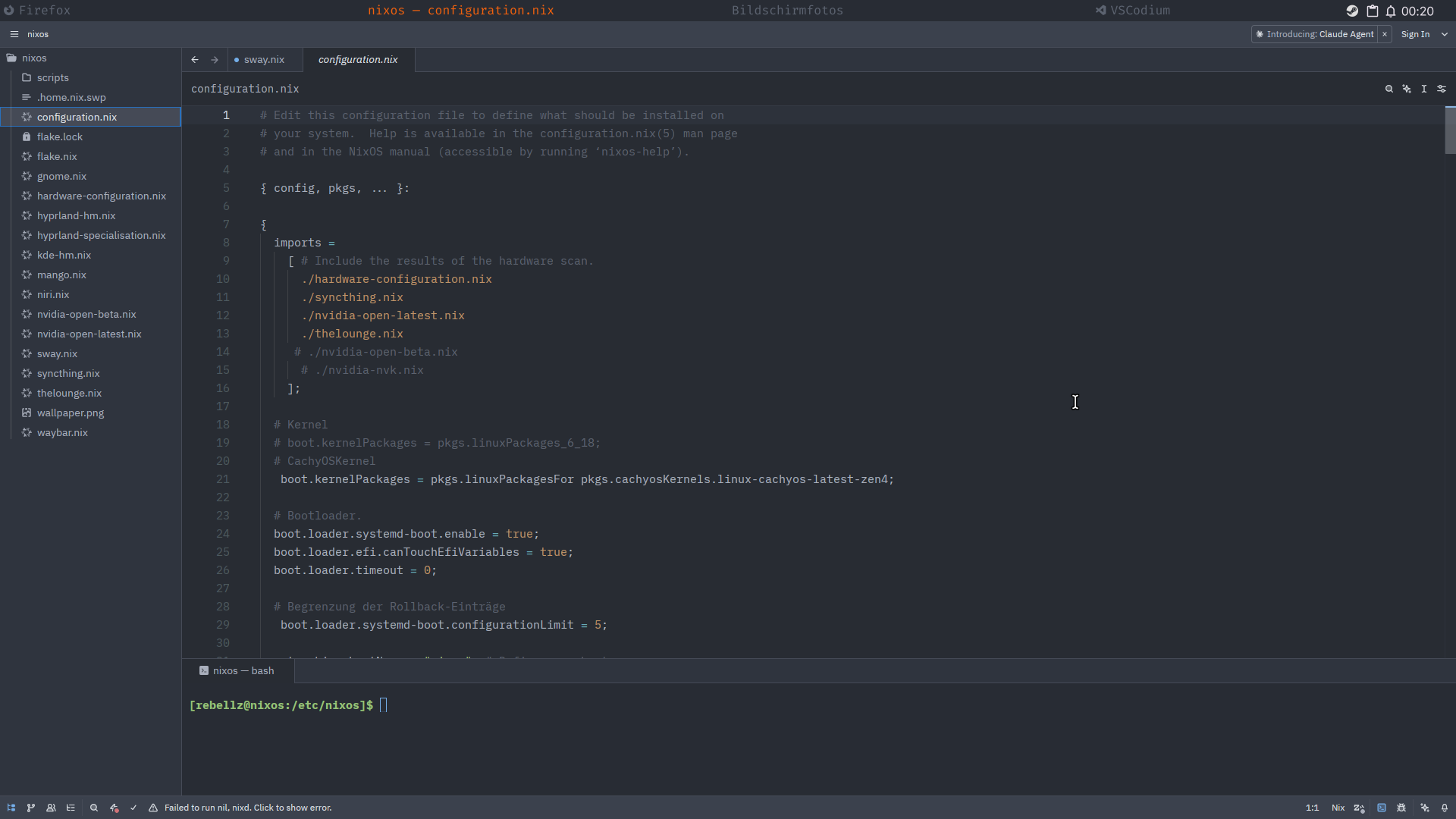The image size is (1456, 819).
Task: Open buffer search with the magnifier icon
Action: [1389, 89]
